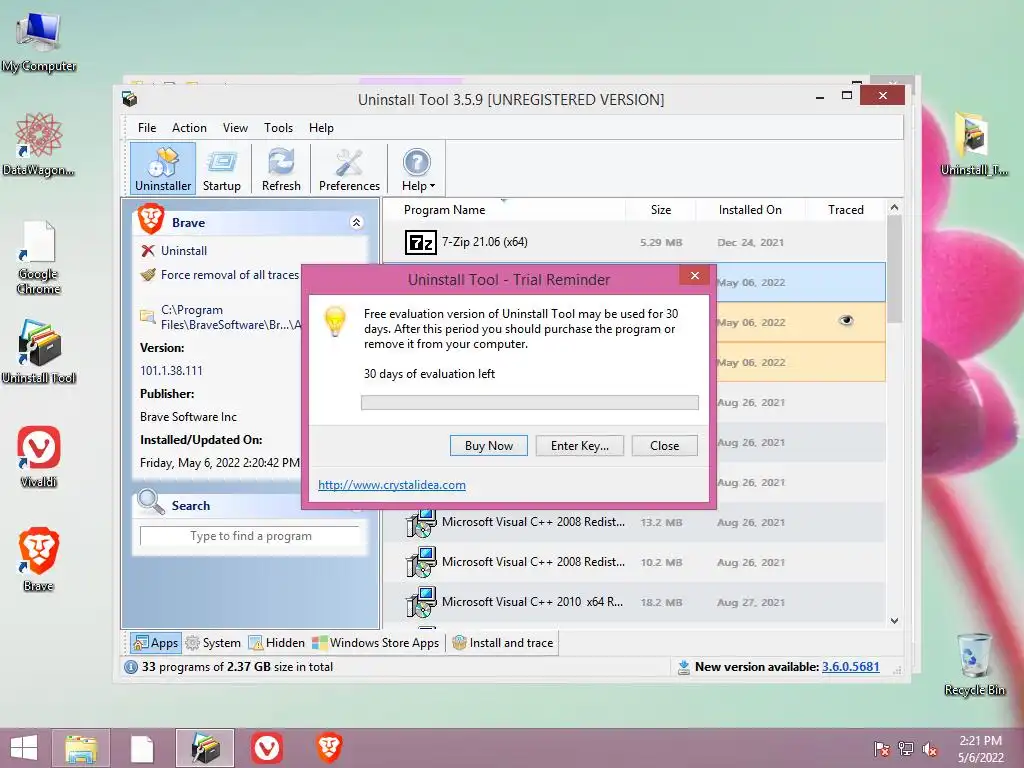The image size is (1024, 768).
Task: Click Enter Key... button
Action: pyautogui.click(x=579, y=446)
